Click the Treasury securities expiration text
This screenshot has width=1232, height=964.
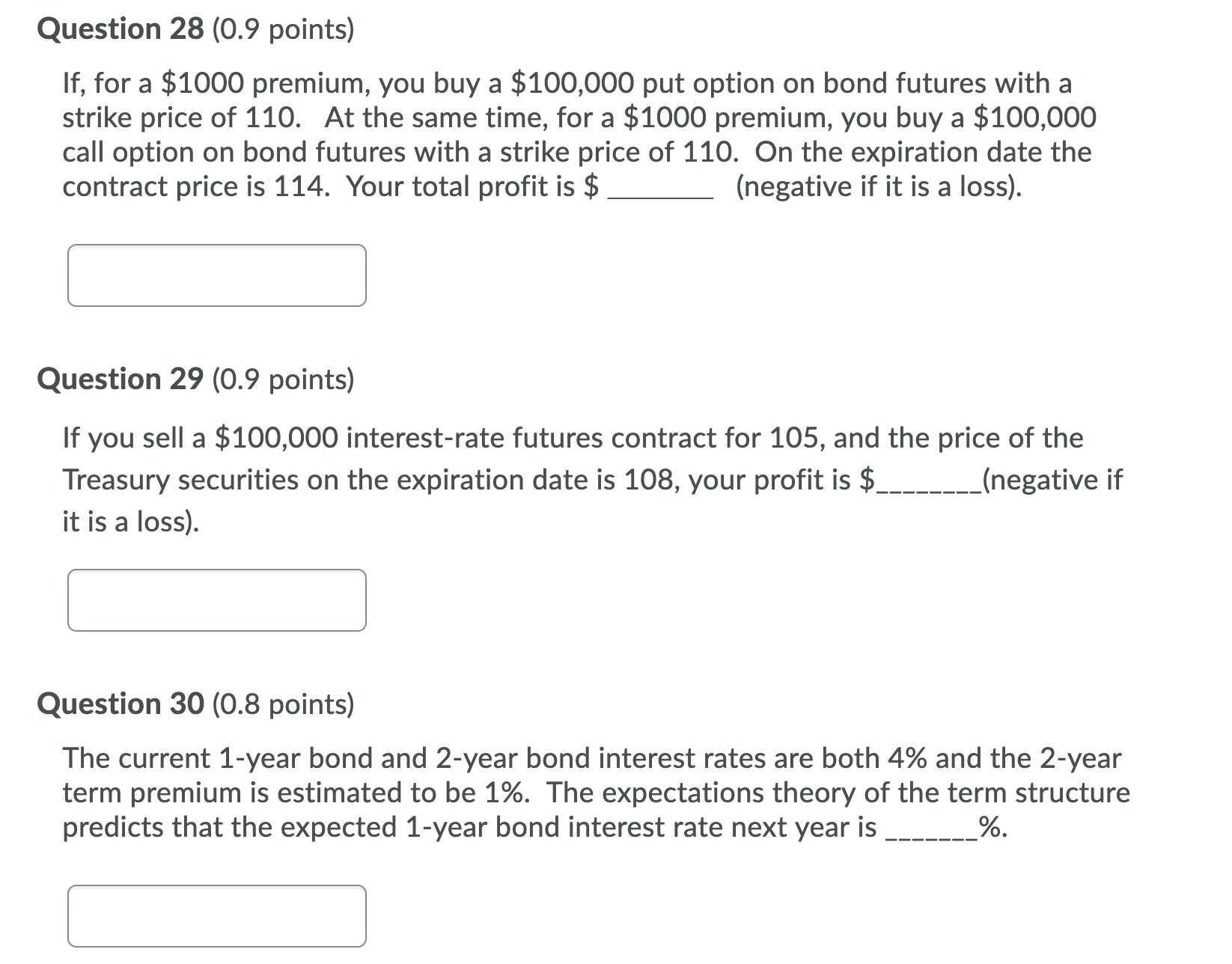(x=374, y=480)
